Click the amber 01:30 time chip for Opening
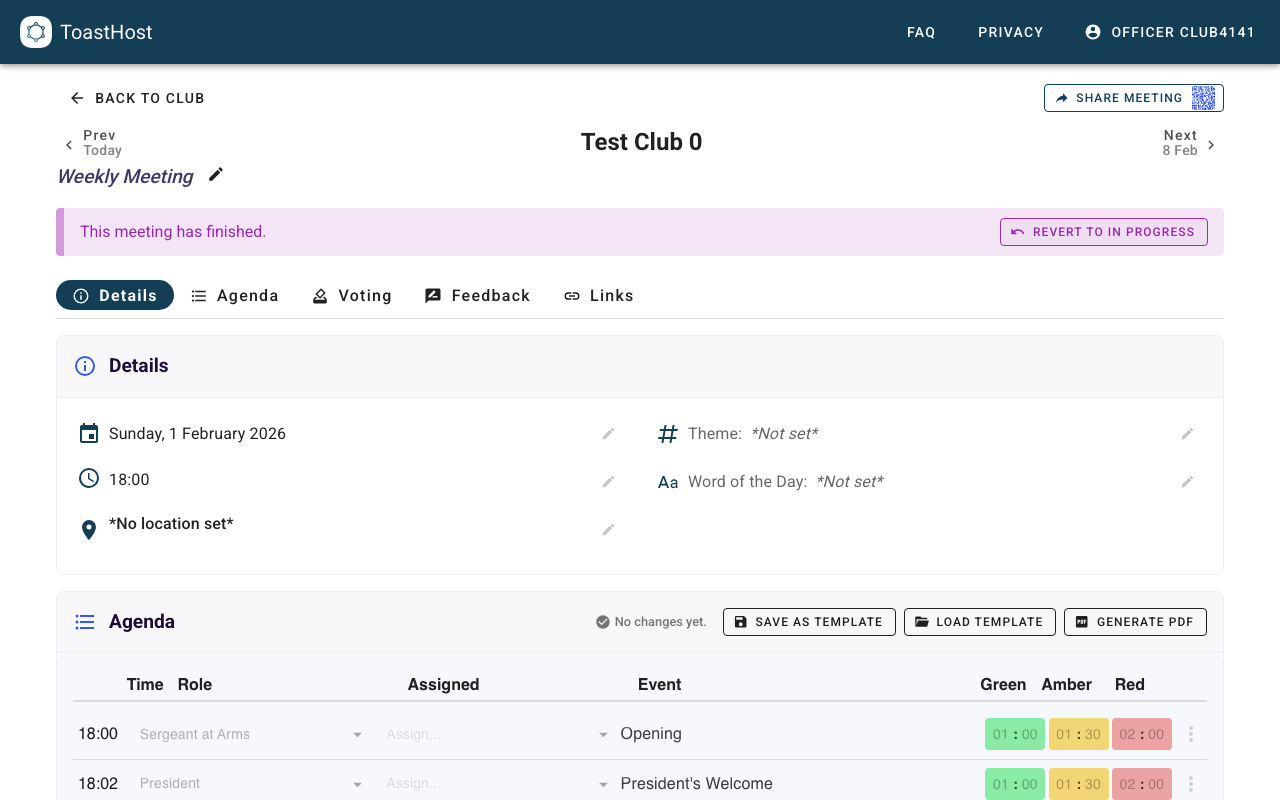This screenshot has height=800, width=1280. 1078,733
